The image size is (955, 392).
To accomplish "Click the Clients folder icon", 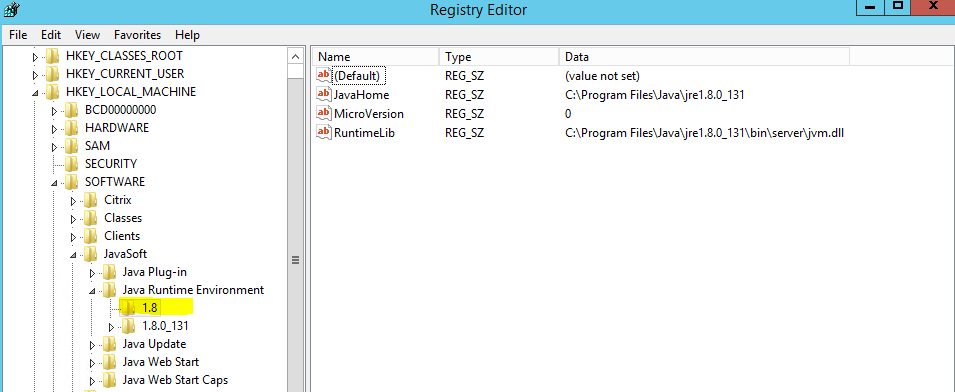I will 91,236.
